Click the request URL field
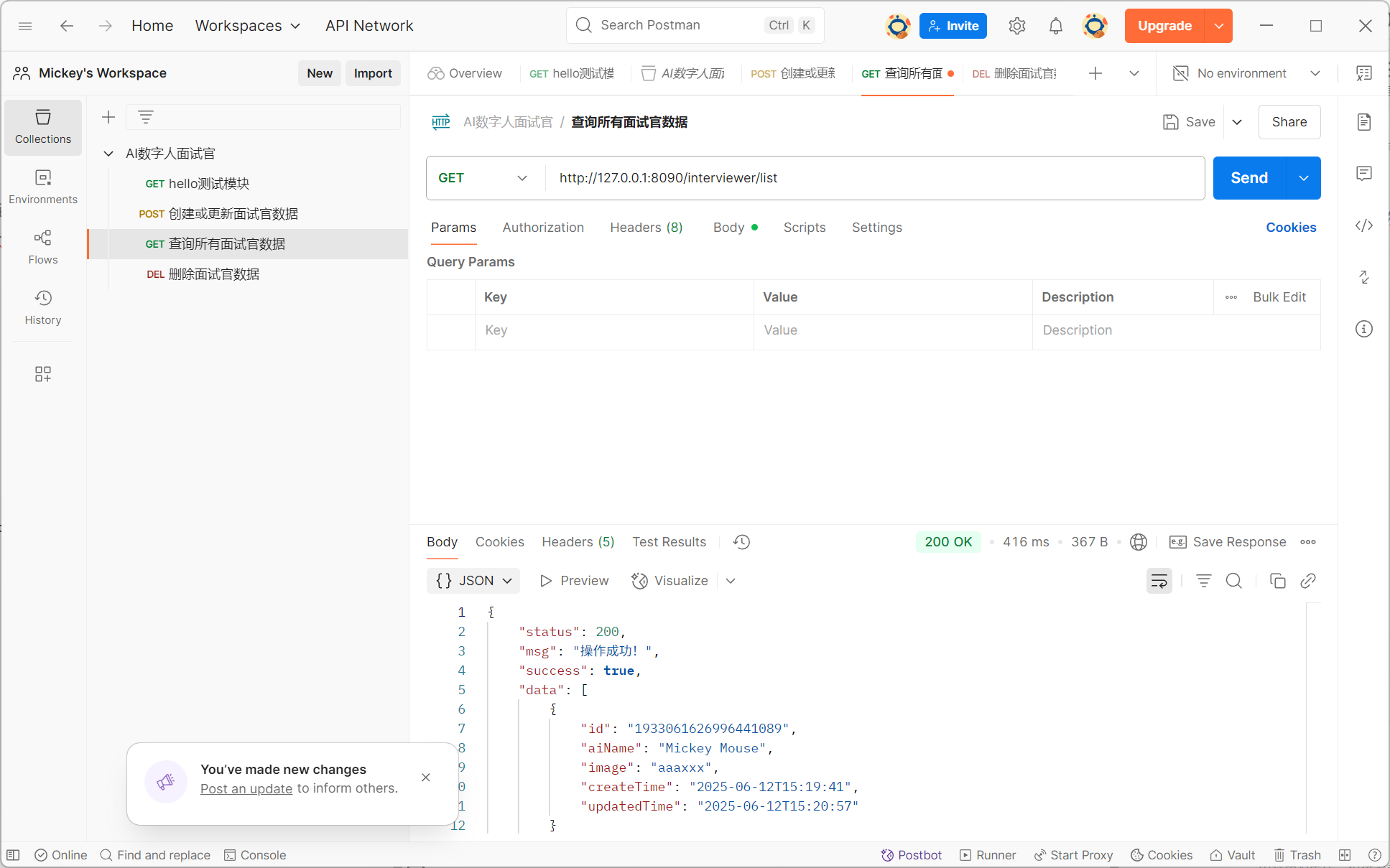This screenshot has width=1390, height=868. [862, 178]
